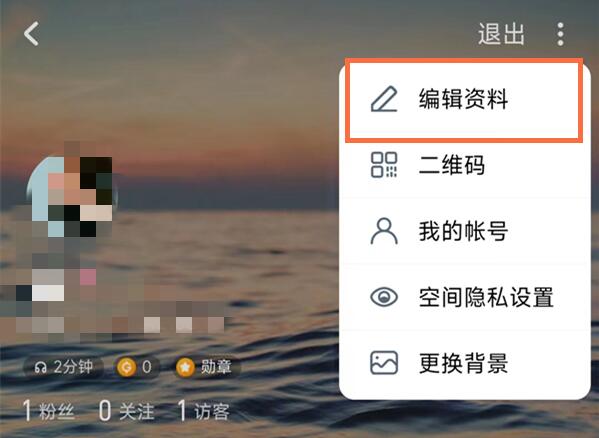Viewport: 599px width, 438px height.
Task: Click the QR code icon
Action: [384, 165]
